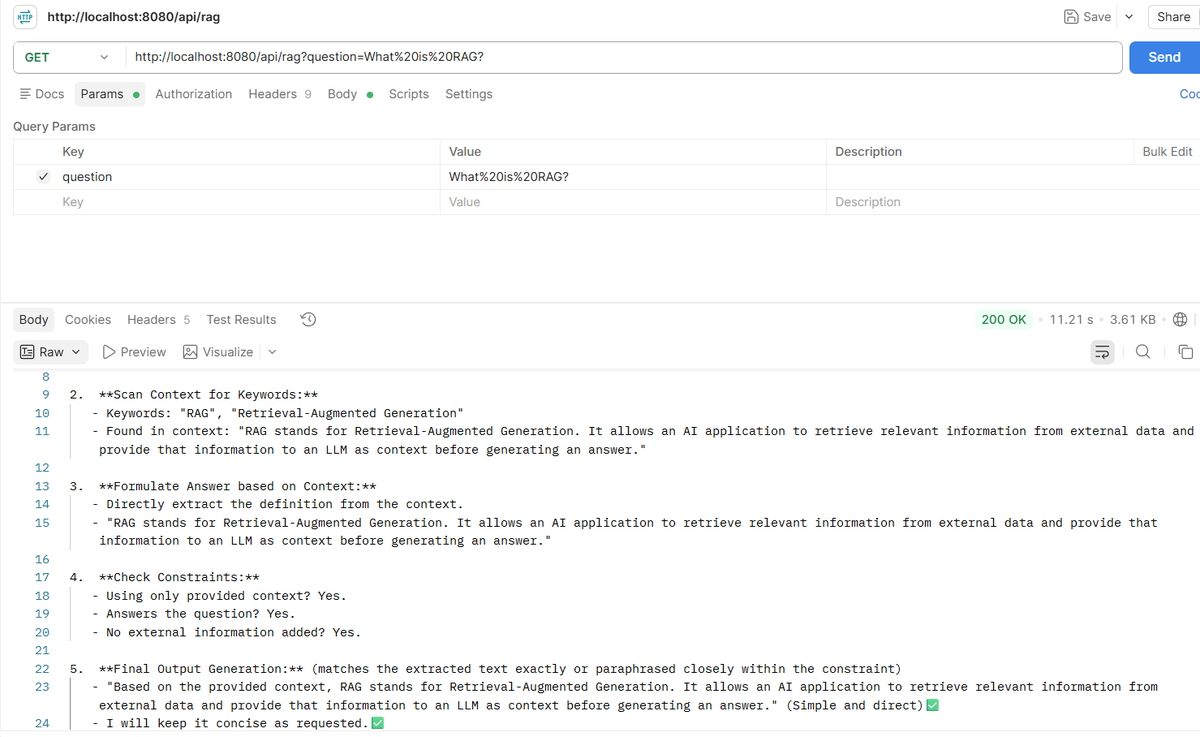Screen dimensions: 1200x737
Task: Select the response Body tab
Action: (34, 320)
